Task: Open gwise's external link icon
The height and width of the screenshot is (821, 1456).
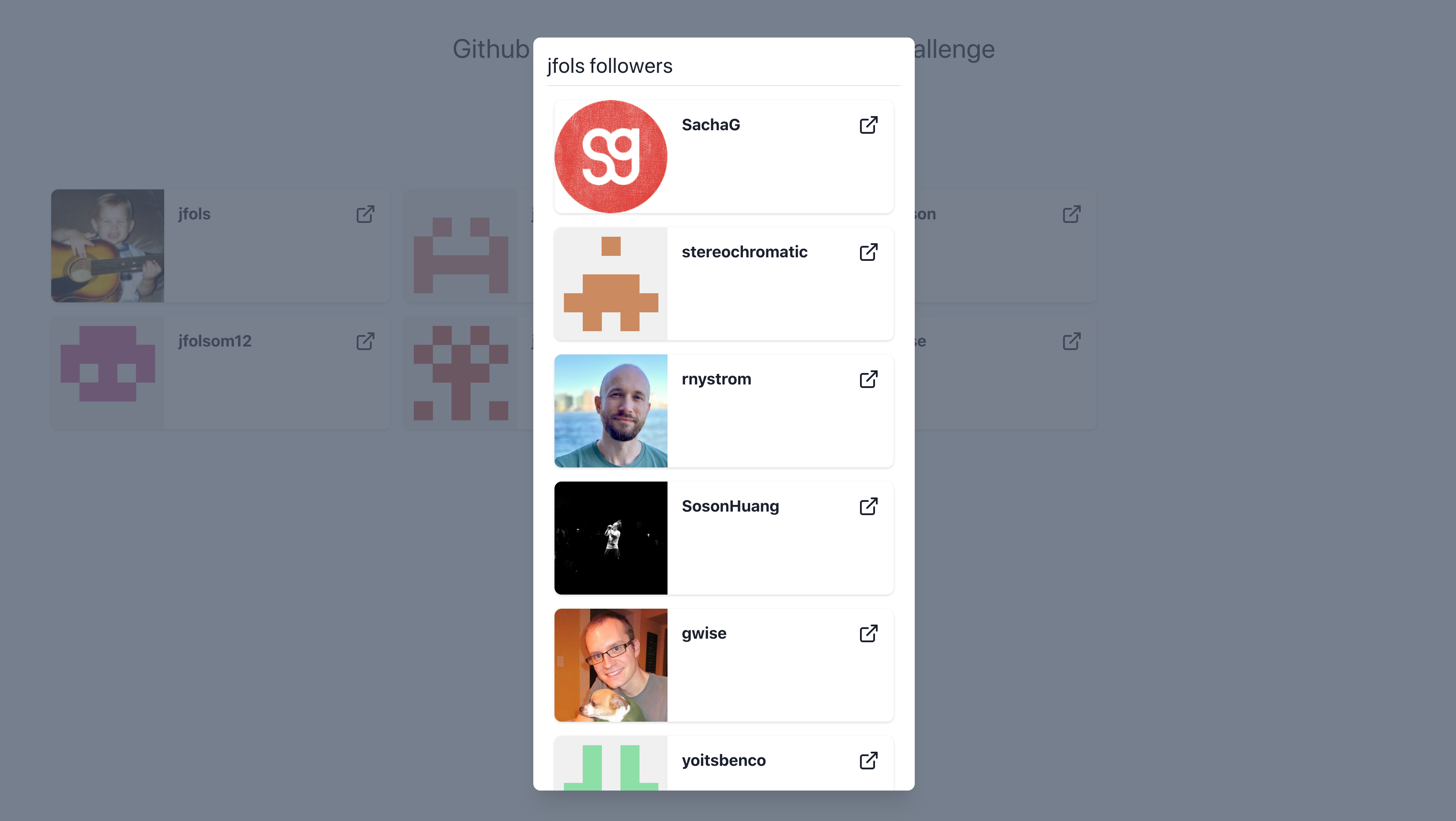Action: [868, 633]
